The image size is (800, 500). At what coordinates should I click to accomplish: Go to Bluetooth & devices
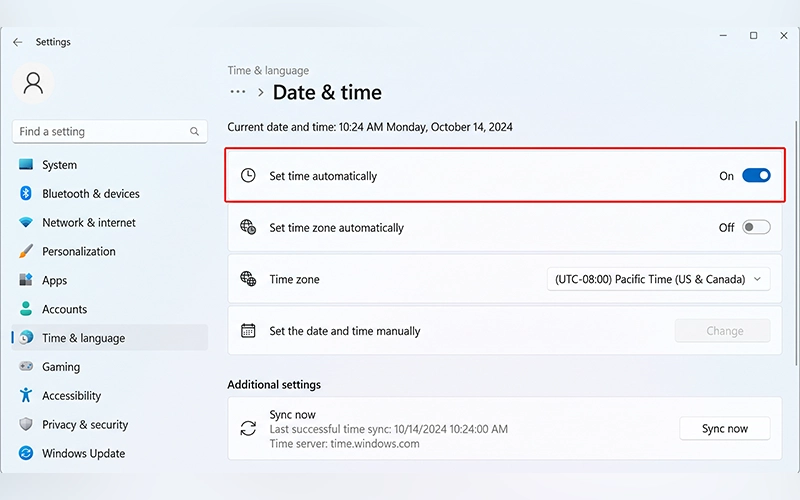pos(110,193)
